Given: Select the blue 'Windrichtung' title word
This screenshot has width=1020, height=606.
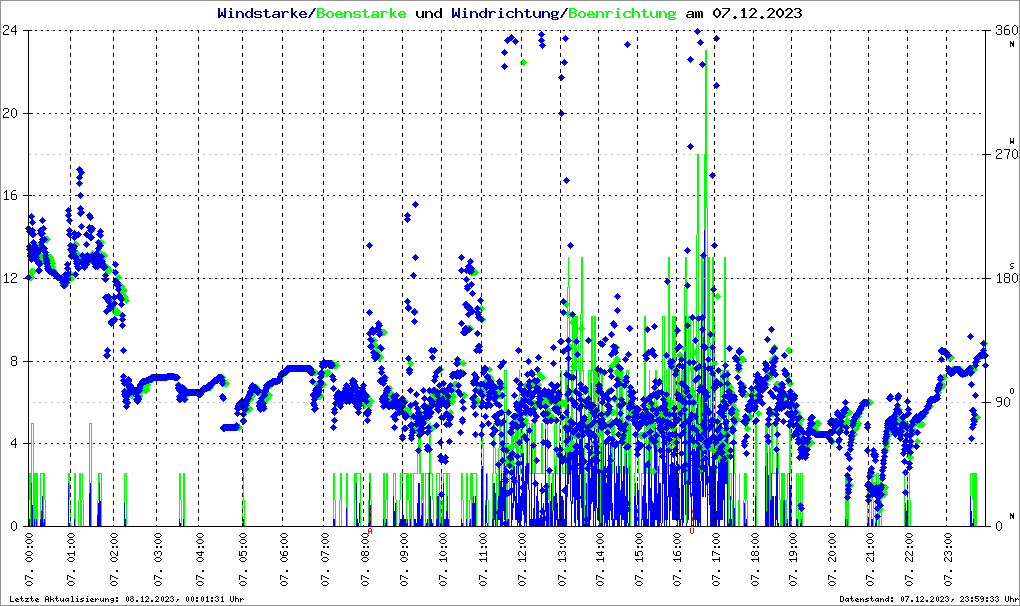Looking at the screenshot, I should tap(507, 13).
